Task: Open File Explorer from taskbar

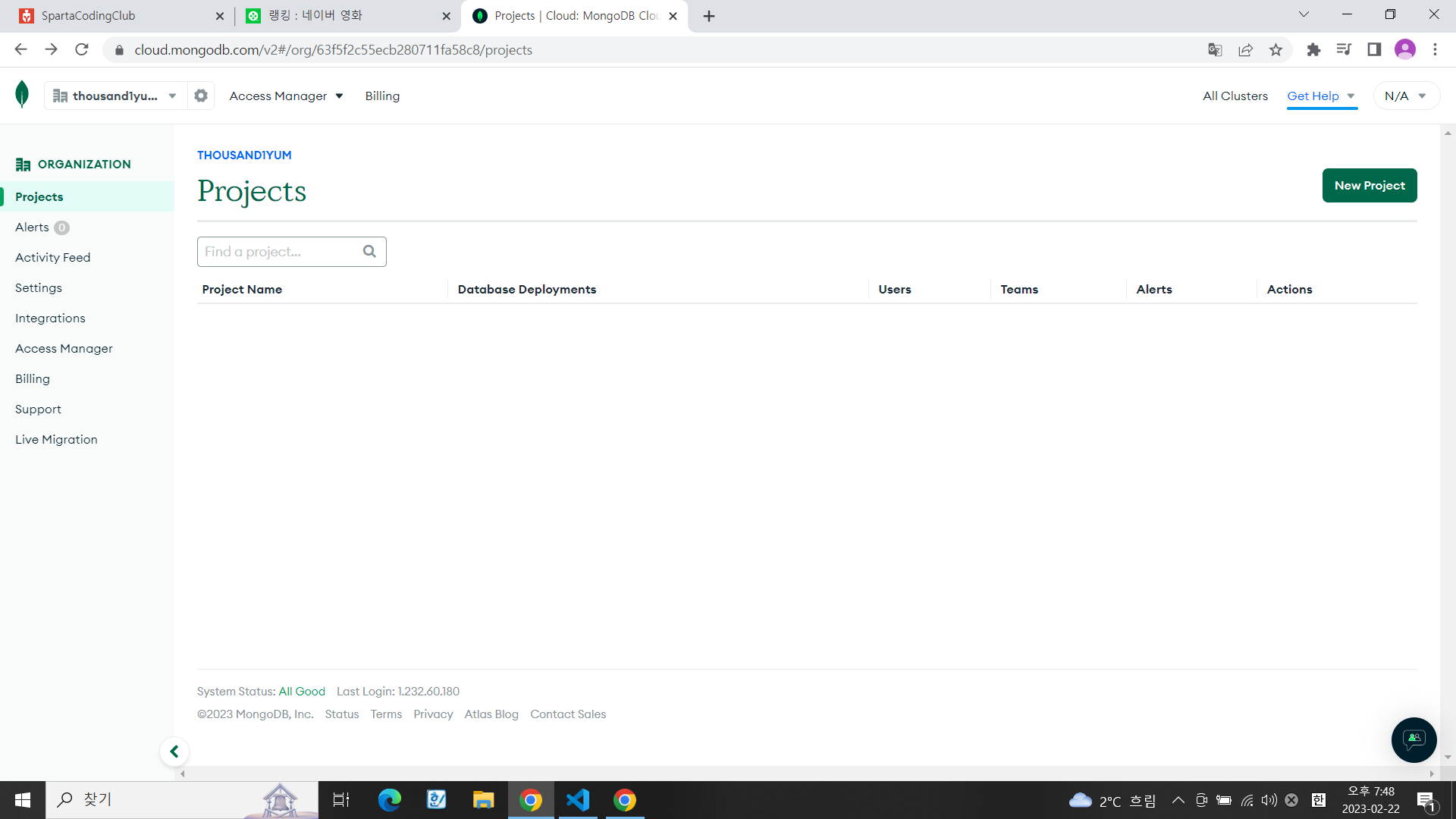Action: pos(483,800)
